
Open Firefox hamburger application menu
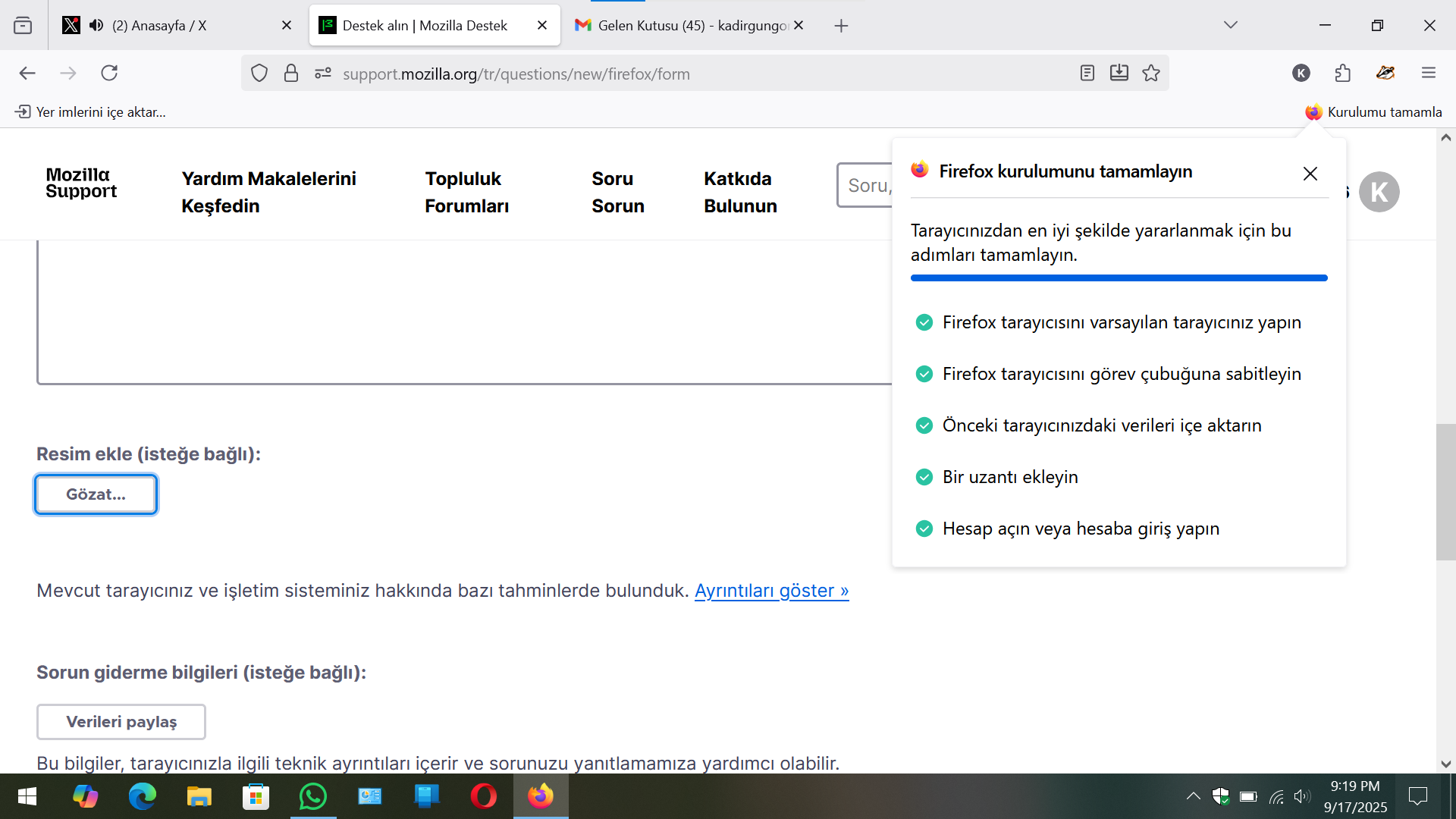(x=1429, y=73)
